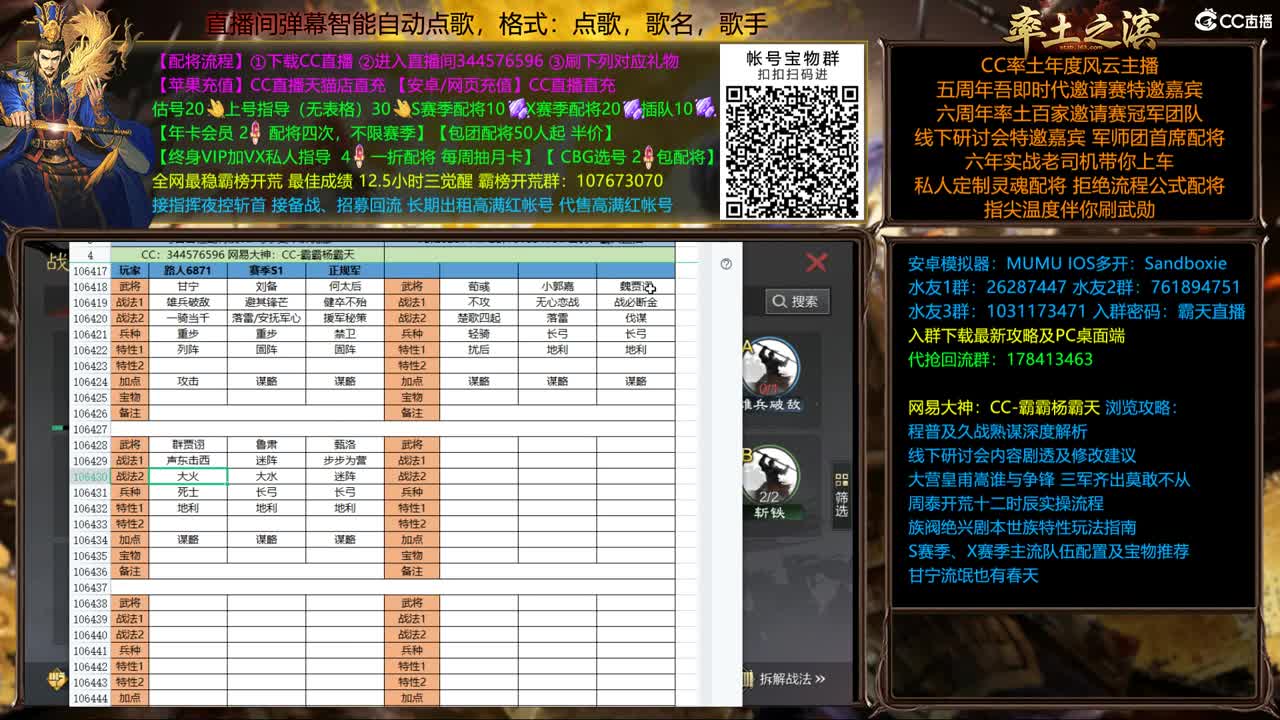This screenshot has height=720, width=1280.
Task: Click the round help question mark icon
Action: point(726,264)
